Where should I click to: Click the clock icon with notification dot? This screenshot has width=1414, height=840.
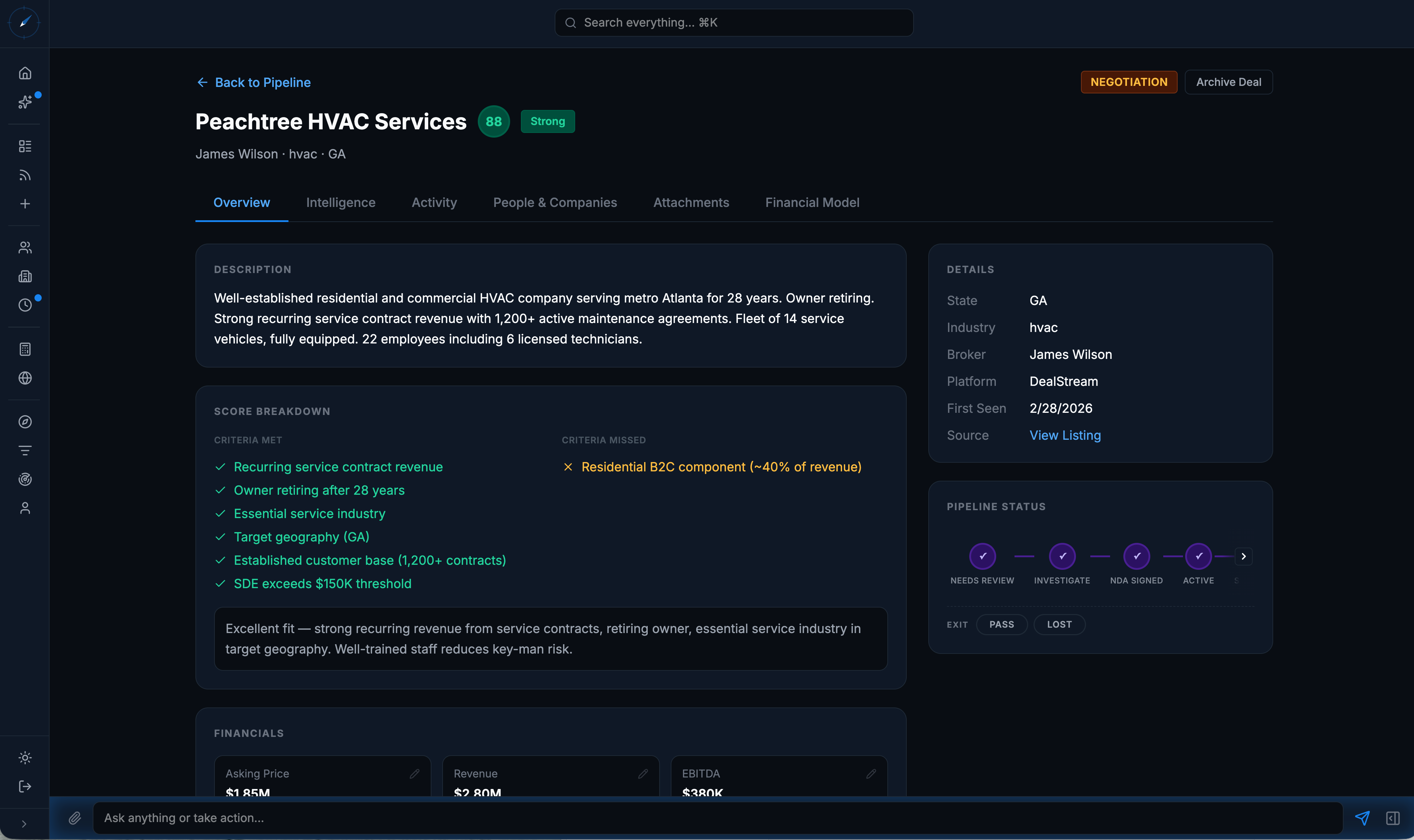pyautogui.click(x=24, y=305)
